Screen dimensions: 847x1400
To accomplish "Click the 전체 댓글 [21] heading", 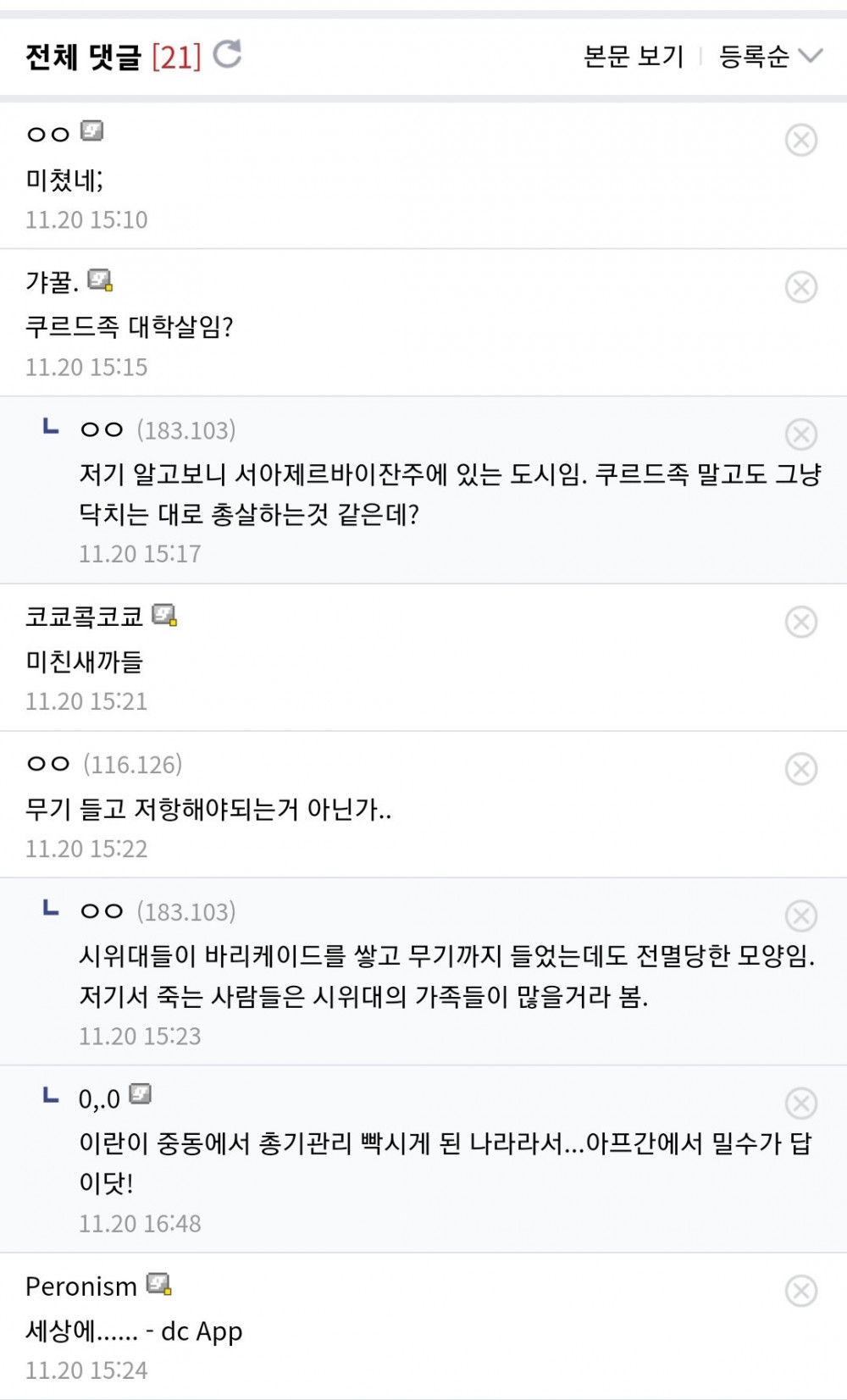I will pyautogui.click(x=113, y=57).
